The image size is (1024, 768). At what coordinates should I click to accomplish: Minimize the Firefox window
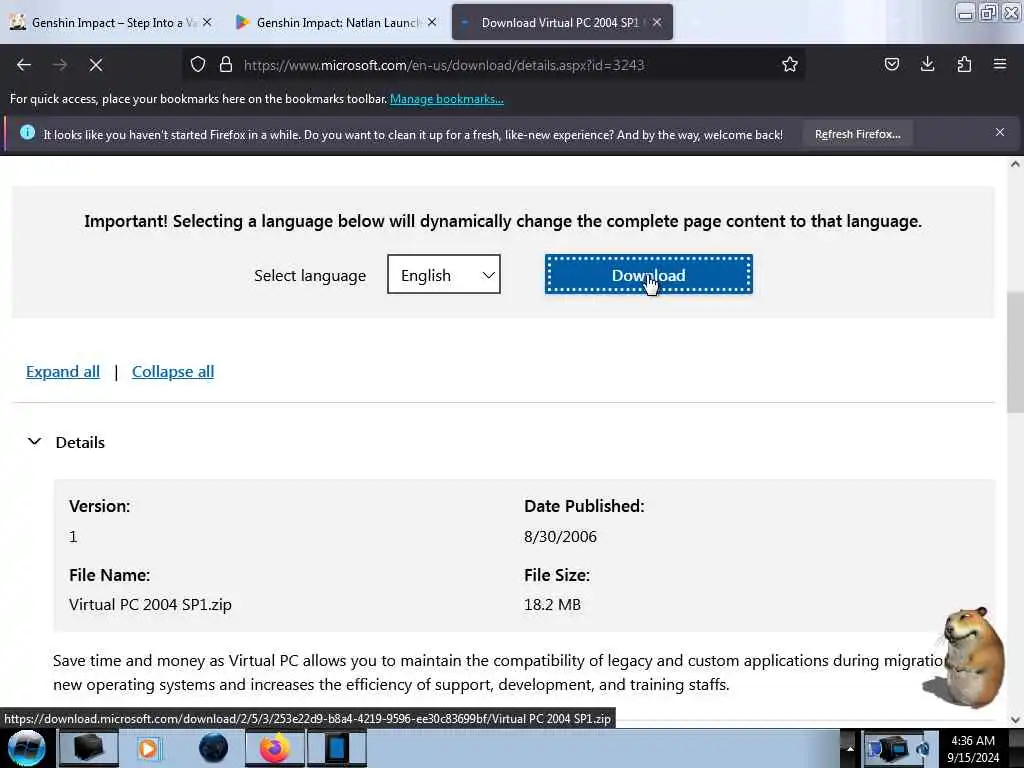tap(965, 12)
